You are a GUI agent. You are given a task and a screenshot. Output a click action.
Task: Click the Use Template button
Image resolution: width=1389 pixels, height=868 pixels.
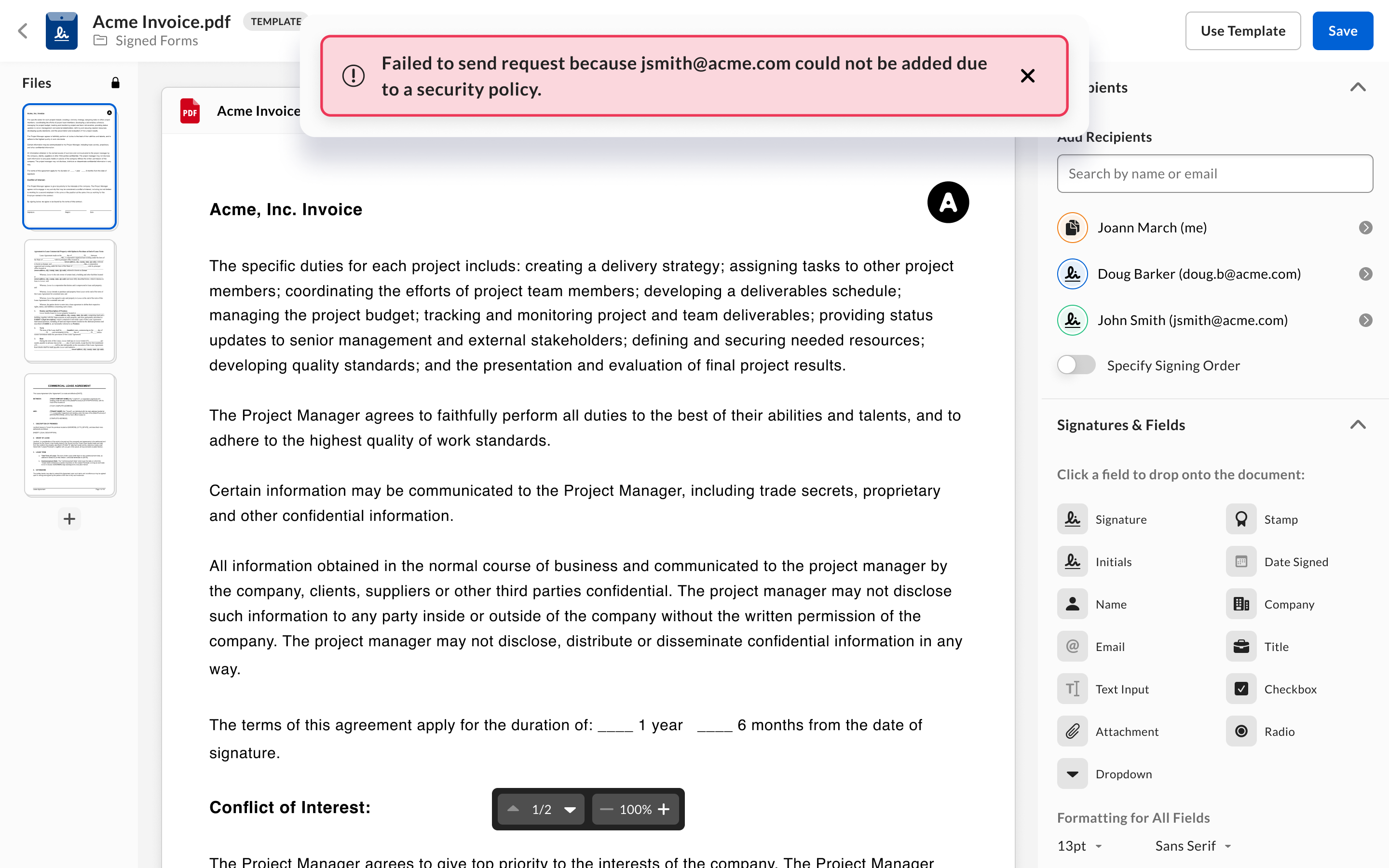1243,31
